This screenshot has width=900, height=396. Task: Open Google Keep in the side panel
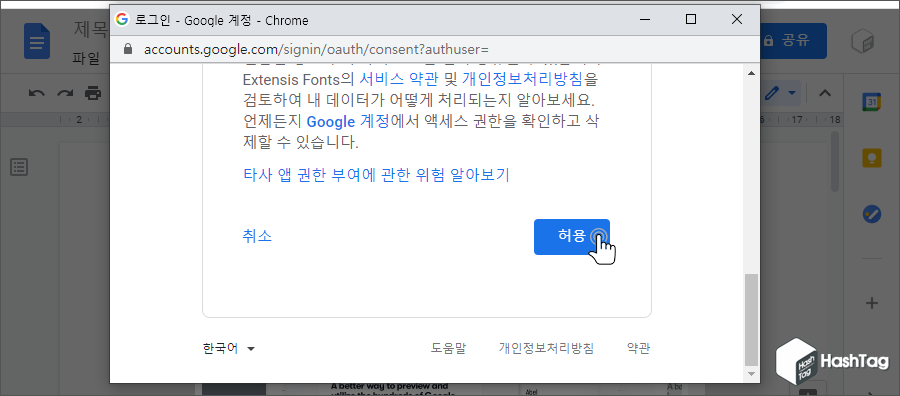pos(872,158)
